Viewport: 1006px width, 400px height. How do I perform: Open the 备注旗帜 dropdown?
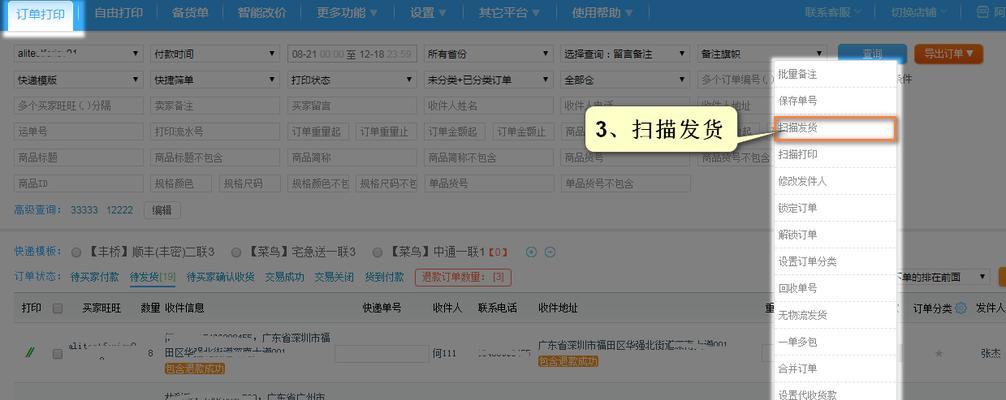762,54
